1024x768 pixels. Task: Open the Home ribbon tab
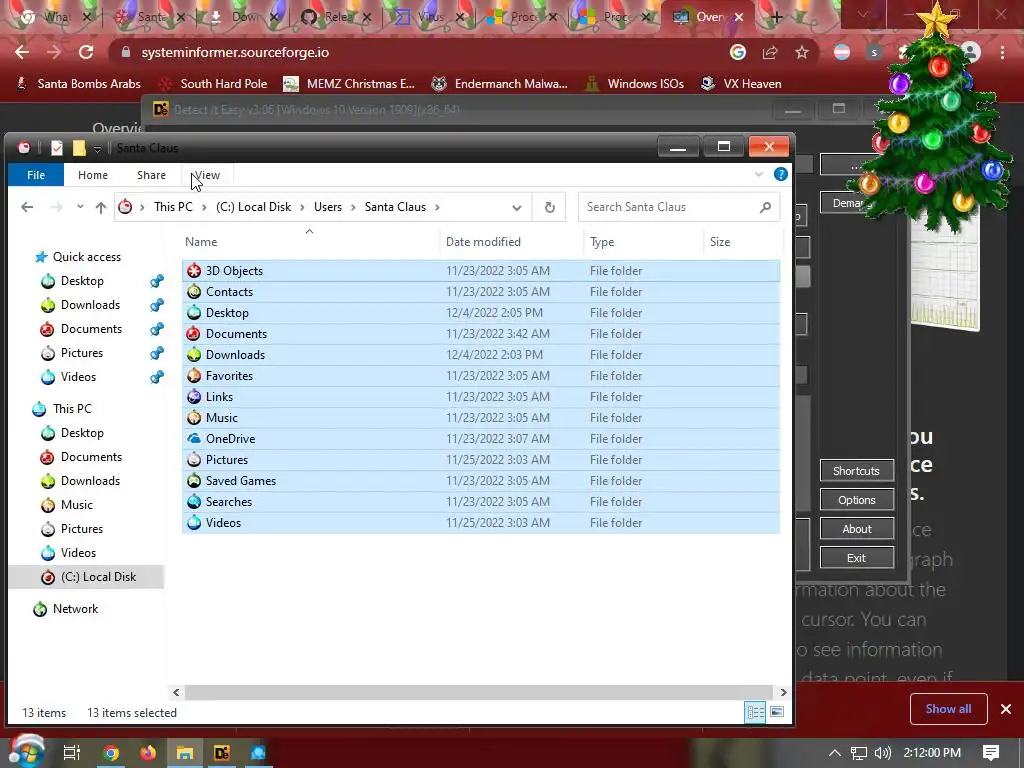tap(93, 175)
